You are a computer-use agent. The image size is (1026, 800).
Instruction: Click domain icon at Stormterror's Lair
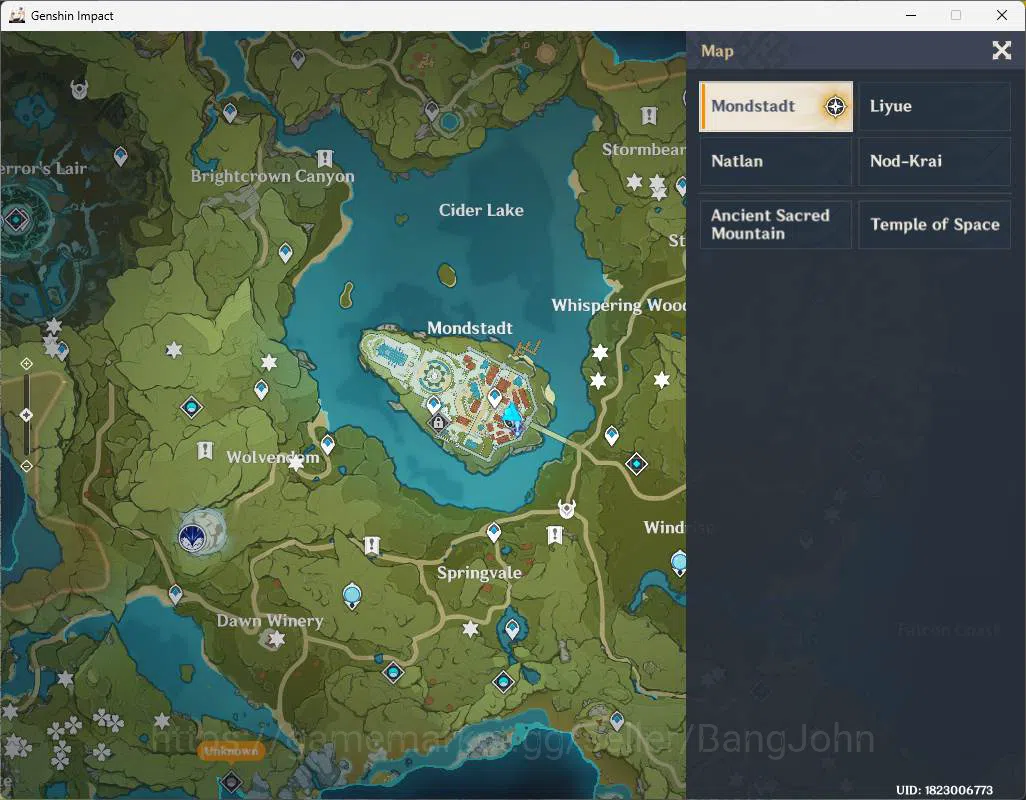[x=16, y=220]
